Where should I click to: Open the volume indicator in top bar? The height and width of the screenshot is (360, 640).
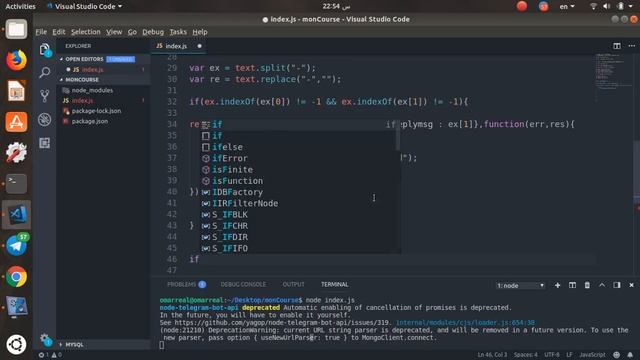coord(607,6)
